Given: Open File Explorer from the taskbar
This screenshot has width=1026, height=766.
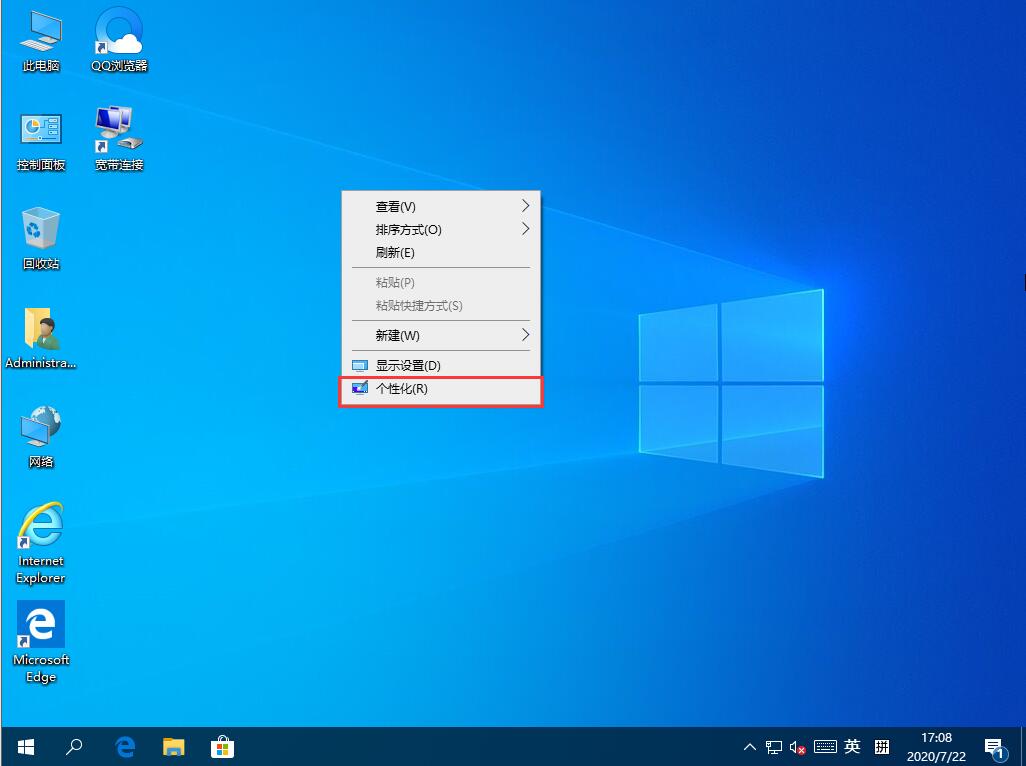Looking at the screenshot, I should [173, 746].
